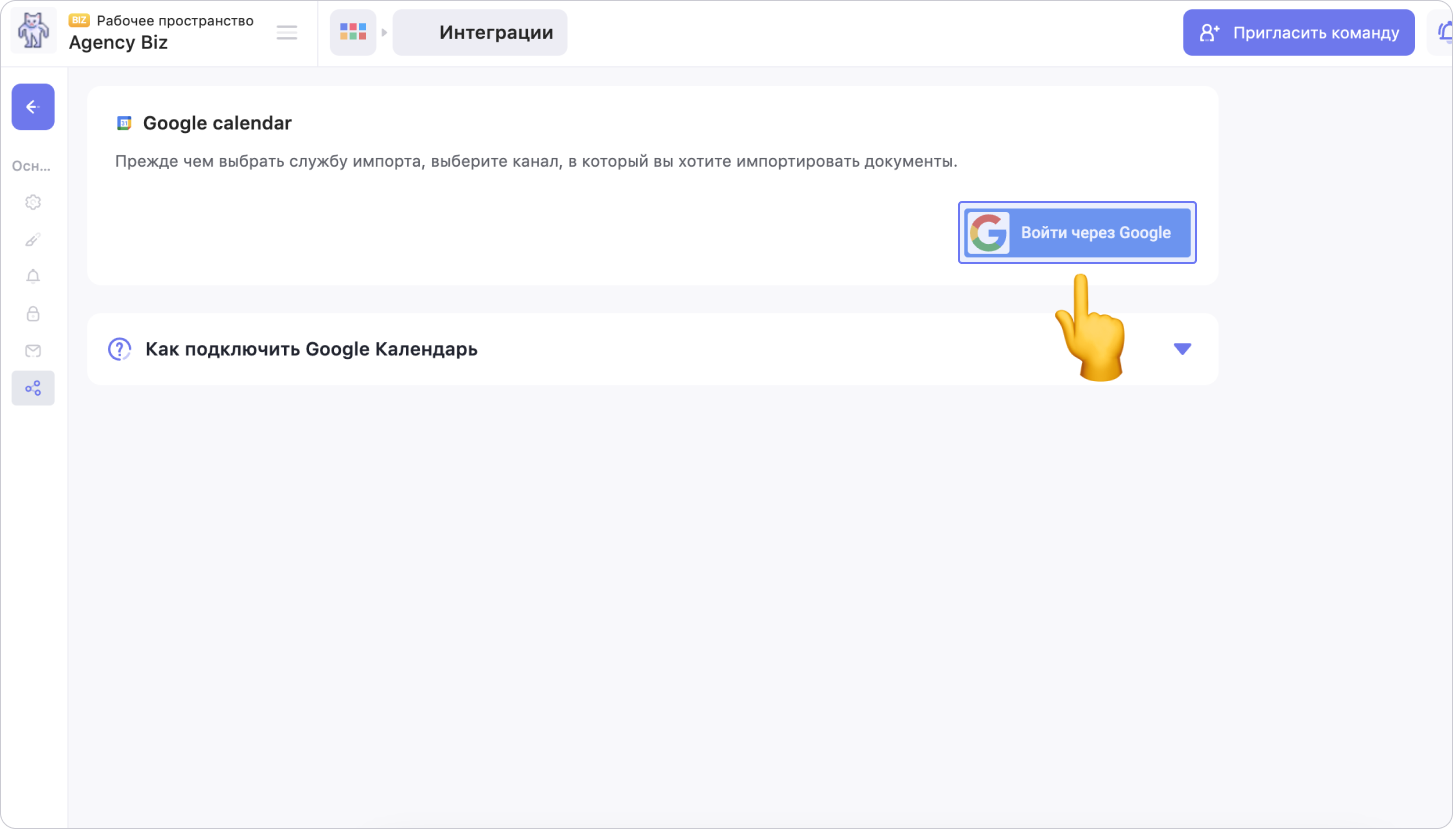Click the question mark help icon
The height and width of the screenshot is (829, 1453).
click(120, 349)
